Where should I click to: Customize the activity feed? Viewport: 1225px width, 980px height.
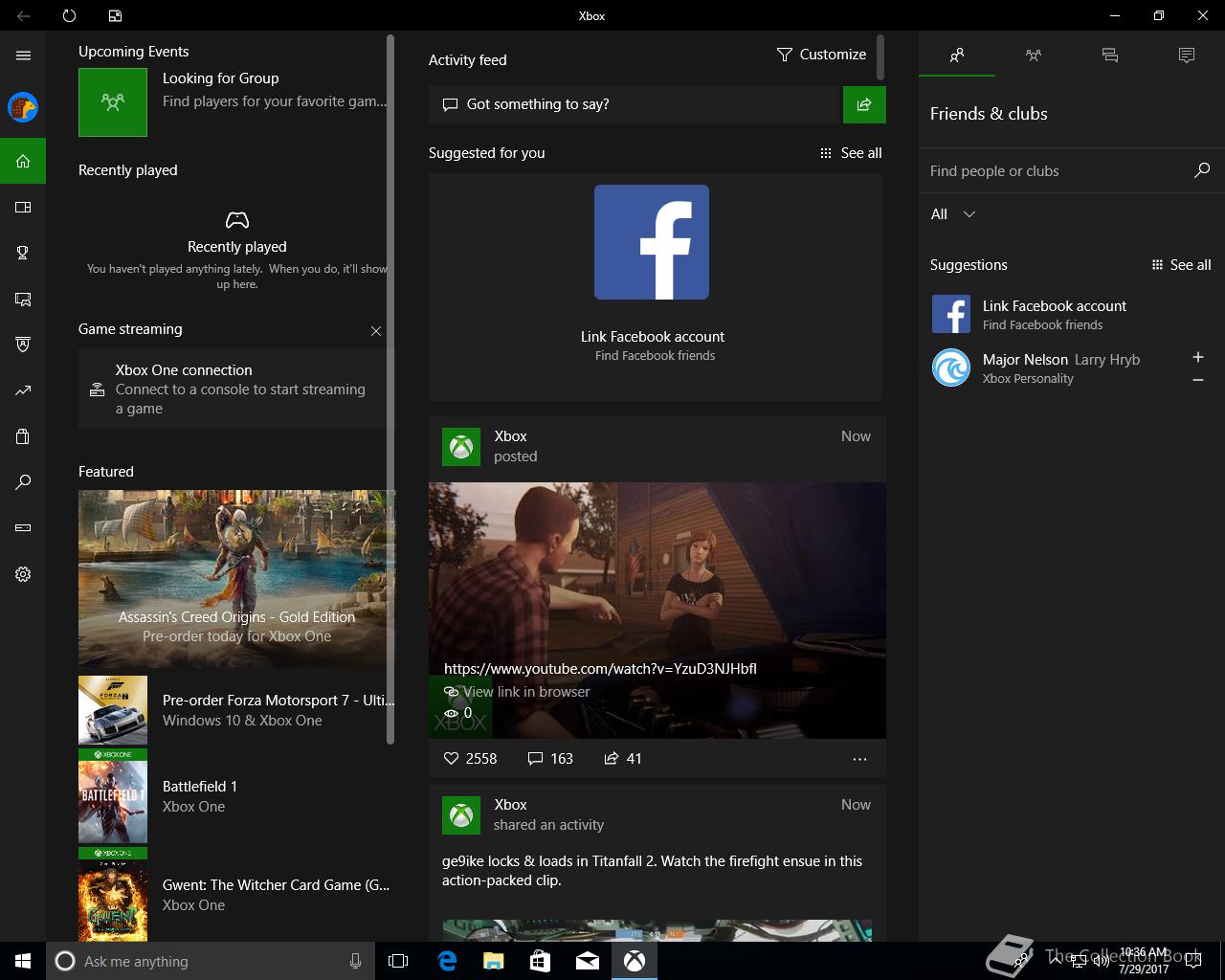click(x=821, y=55)
